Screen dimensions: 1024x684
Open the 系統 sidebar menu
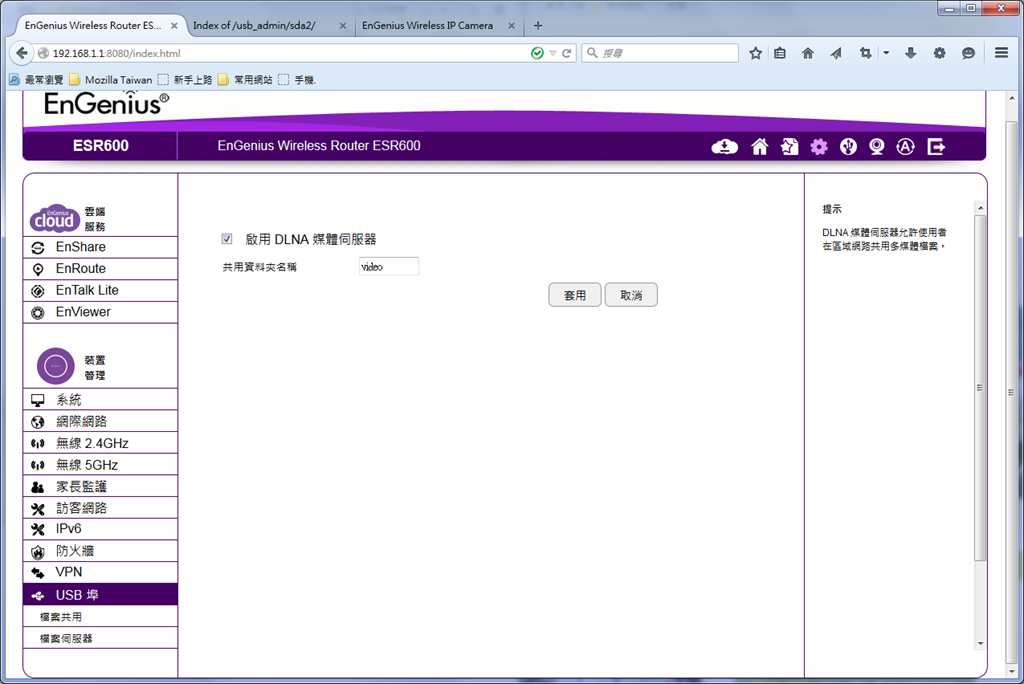[x=100, y=399]
